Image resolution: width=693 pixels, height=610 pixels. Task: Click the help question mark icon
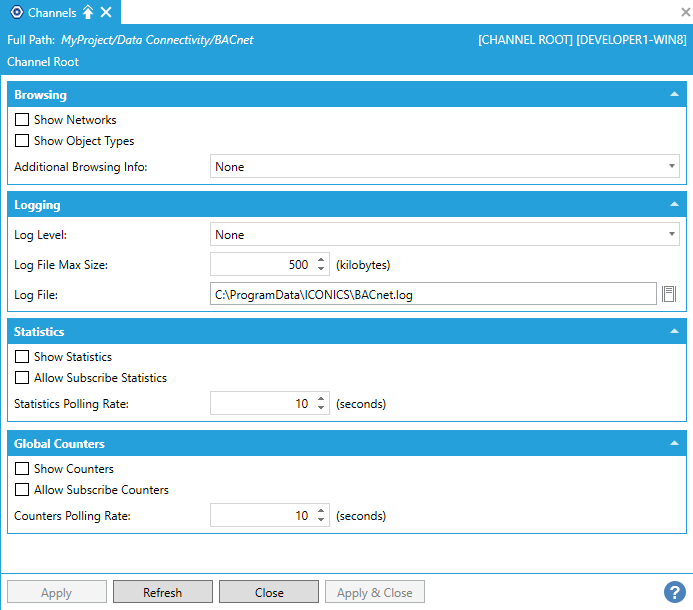[x=674, y=592]
